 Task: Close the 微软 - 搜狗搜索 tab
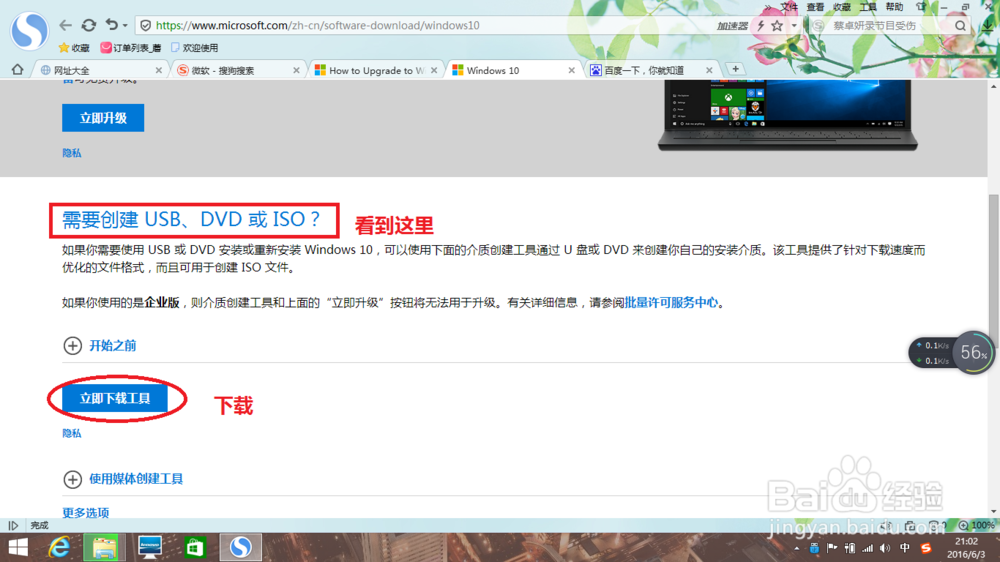(296, 70)
